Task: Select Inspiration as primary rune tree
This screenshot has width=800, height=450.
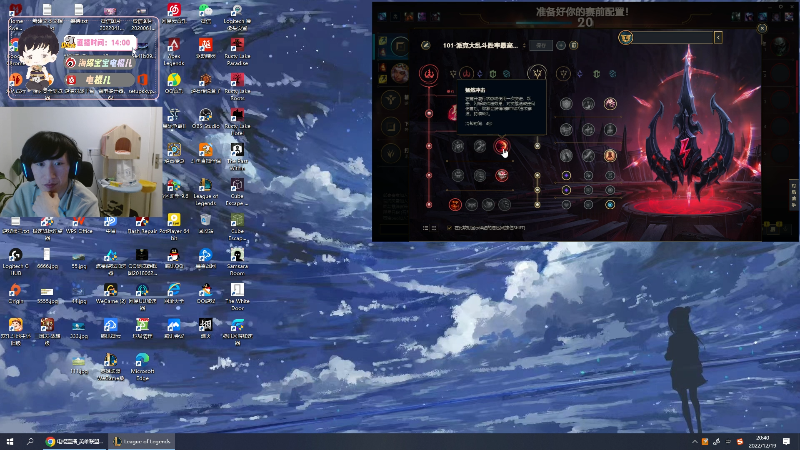Action: (506, 74)
